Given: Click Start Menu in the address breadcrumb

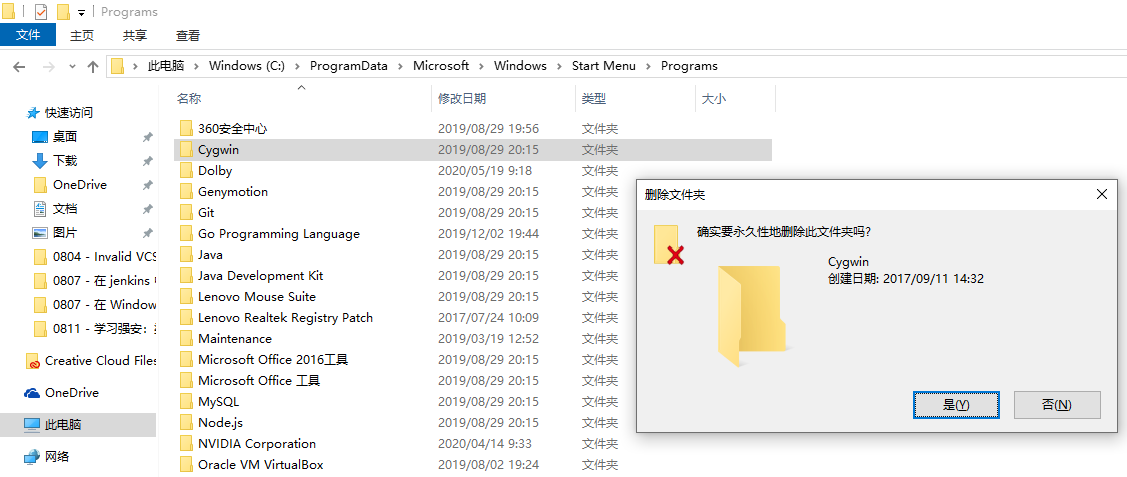Looking at the screenshot, I should 604,65.
